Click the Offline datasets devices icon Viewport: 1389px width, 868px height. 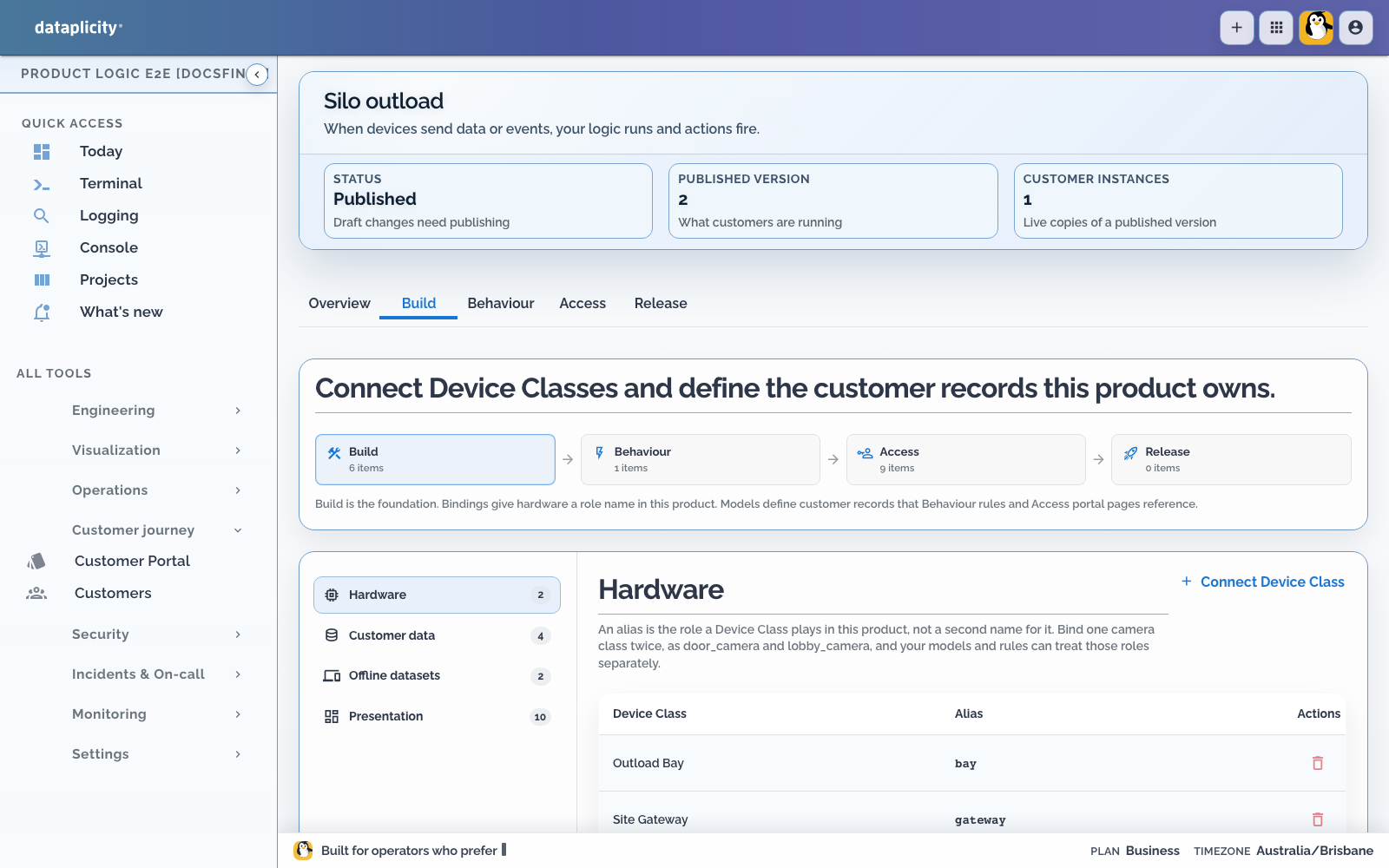click(x=332, y=676)
